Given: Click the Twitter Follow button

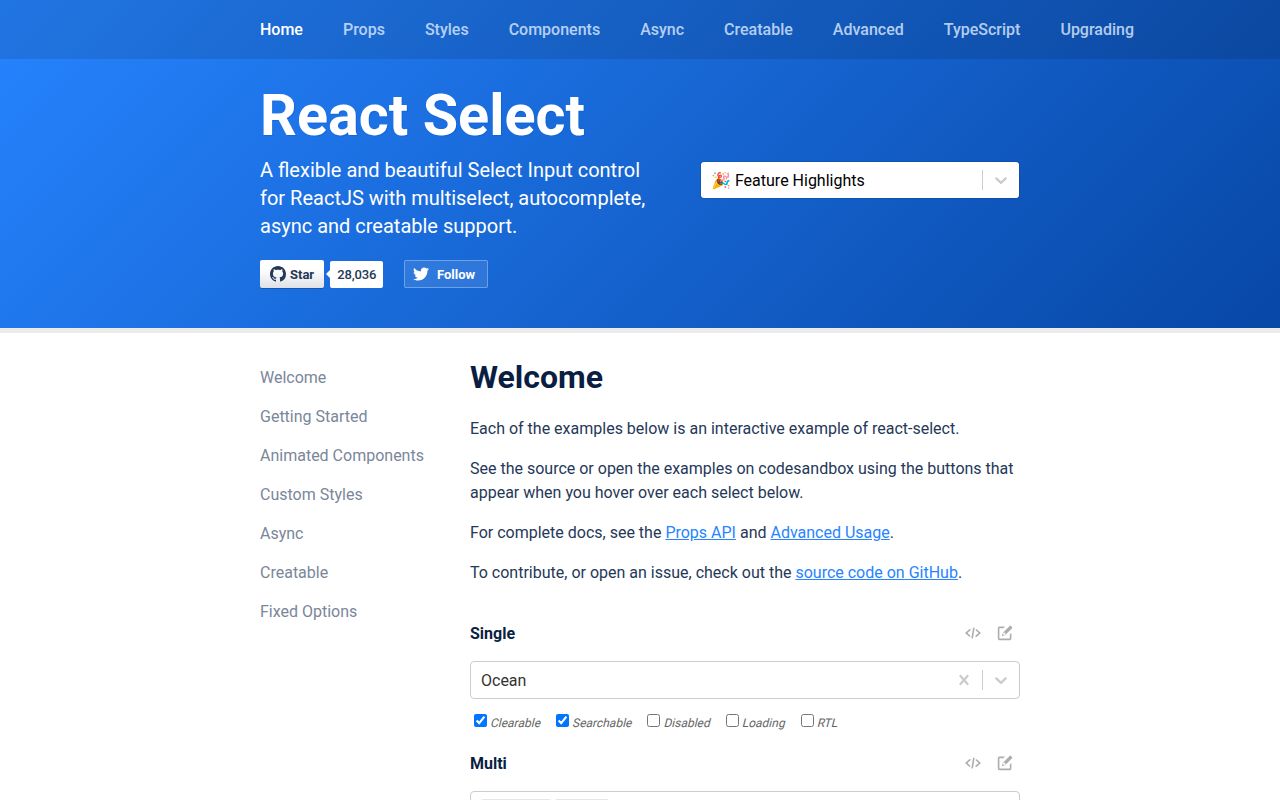Looking at the screenshot, I should (446, 274).
